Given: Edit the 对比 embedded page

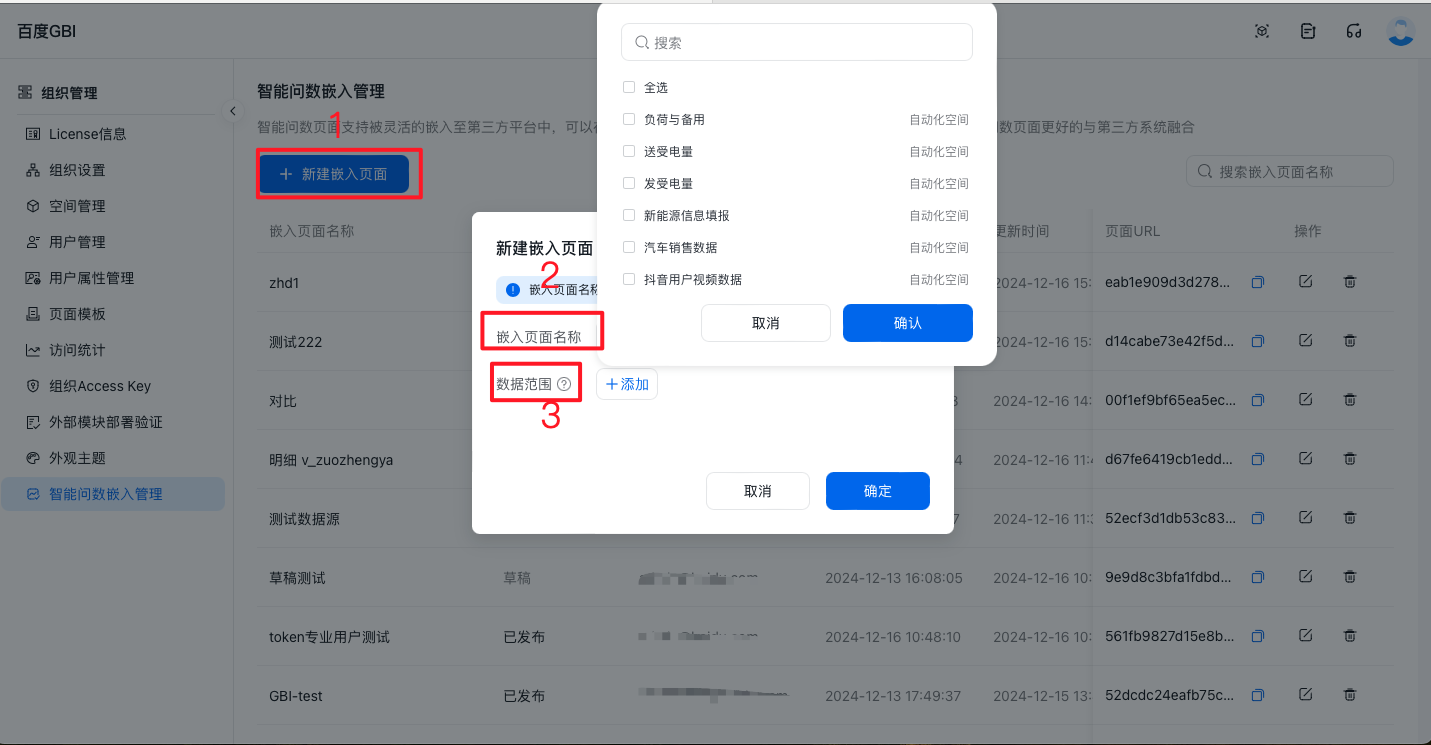Looking at the screenshot, I should pyautogui.click(x=1305, y=400).
